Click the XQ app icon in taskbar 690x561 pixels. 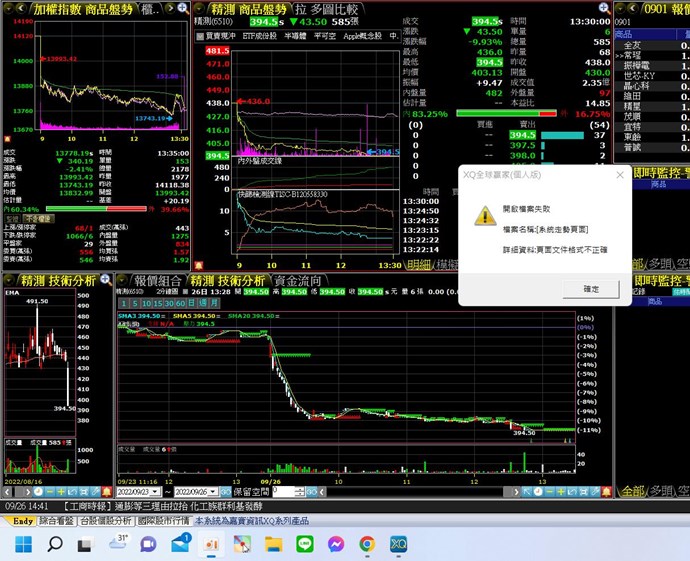coord(398,544)
